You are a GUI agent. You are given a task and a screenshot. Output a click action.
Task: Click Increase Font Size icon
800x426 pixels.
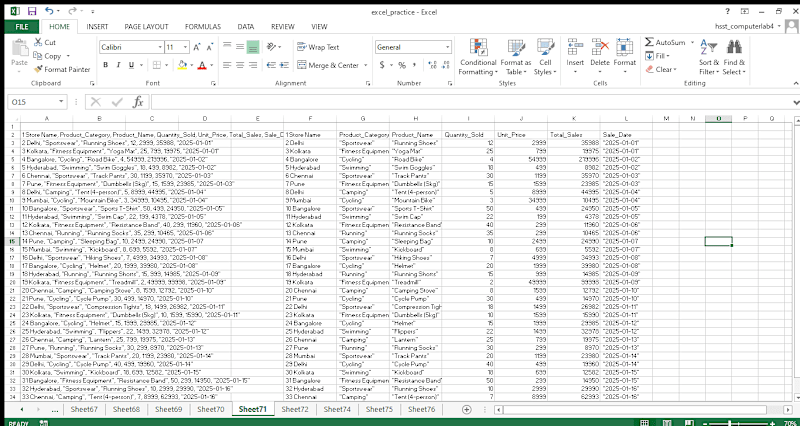(x=197, y=47)
